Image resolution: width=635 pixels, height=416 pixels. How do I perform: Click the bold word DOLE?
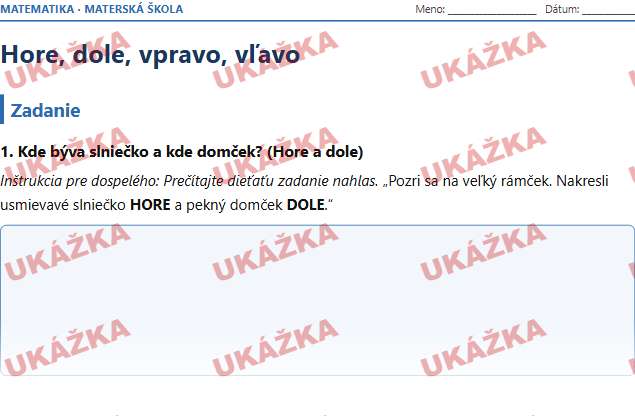click(x=306, y=205)
